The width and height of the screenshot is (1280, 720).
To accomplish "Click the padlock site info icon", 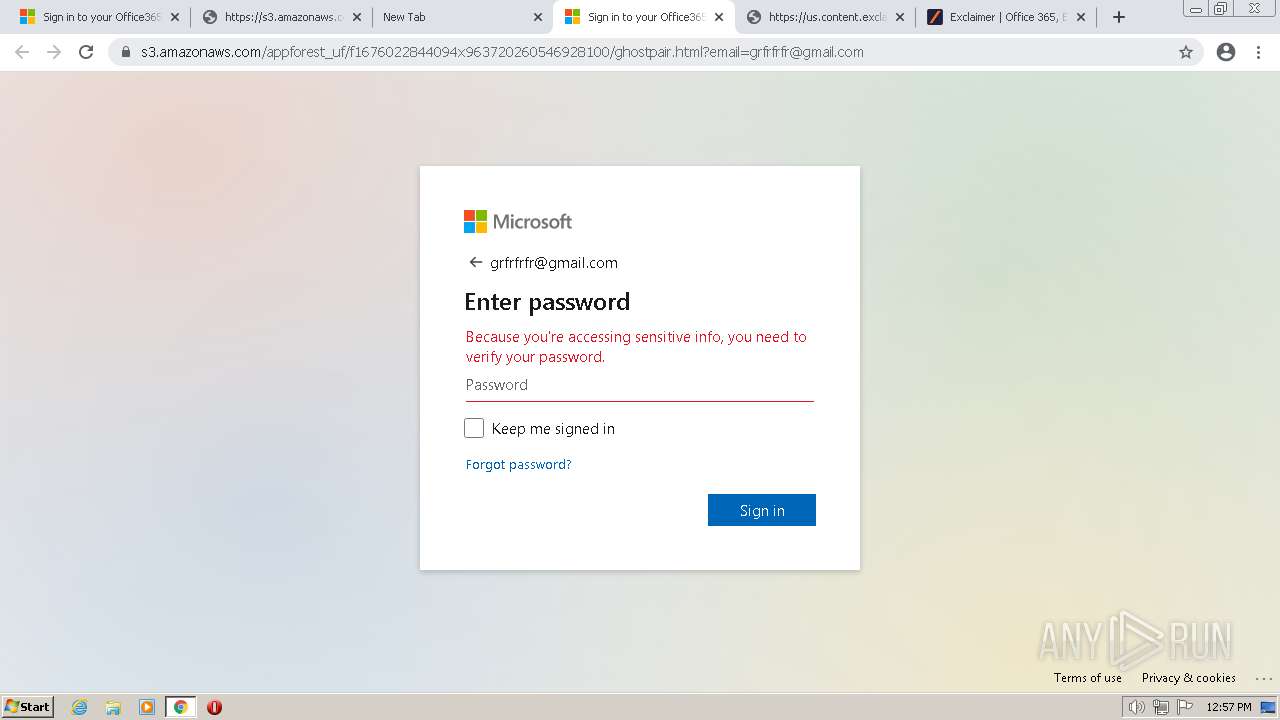I will click(126, 52).
